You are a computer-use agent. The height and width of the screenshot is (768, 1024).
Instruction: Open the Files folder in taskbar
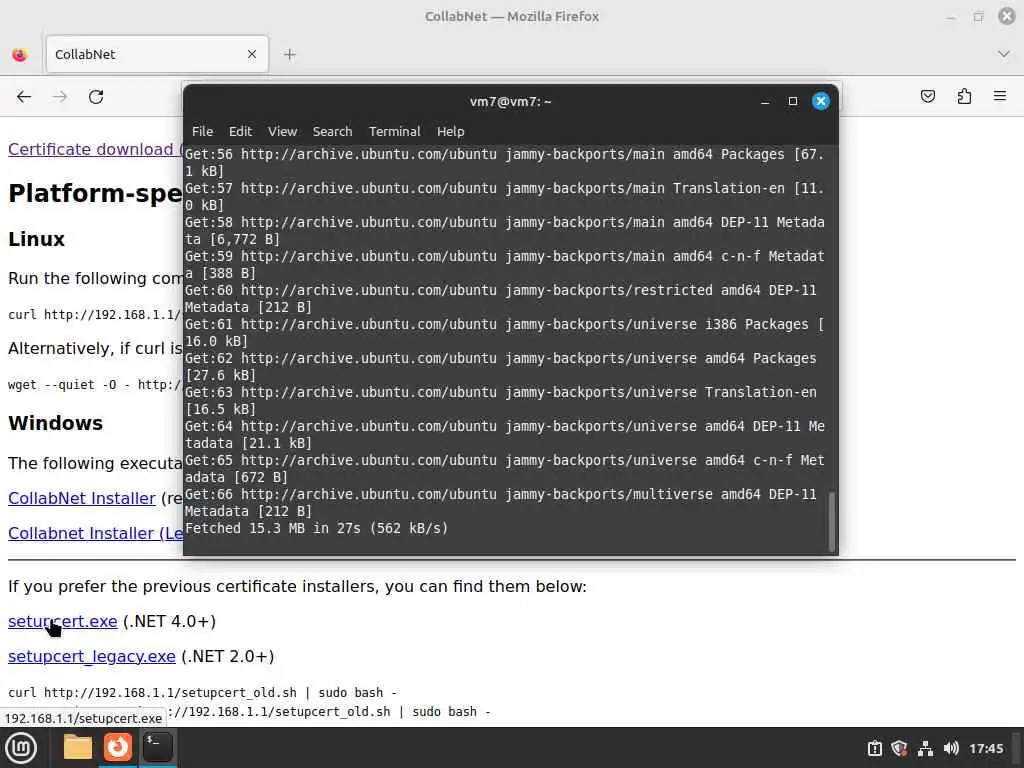click(x=78, y=747)
